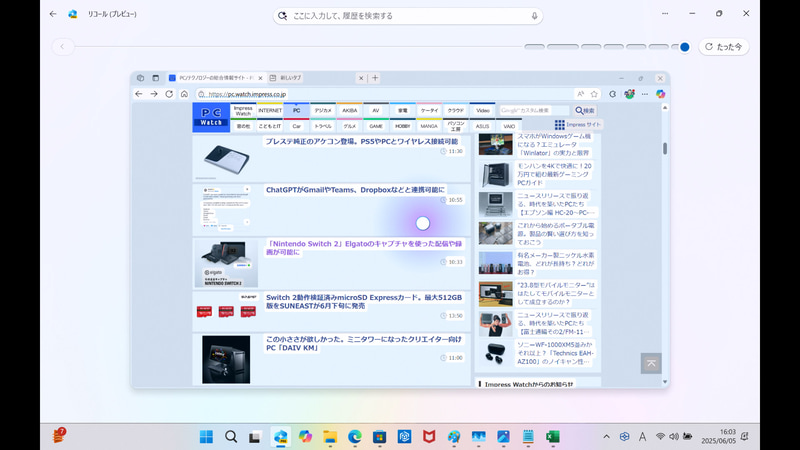Viewport: 800px width, 450px height.
Task: Click the blue Recall timeline slider handle
Action: [x=685, y=47]
